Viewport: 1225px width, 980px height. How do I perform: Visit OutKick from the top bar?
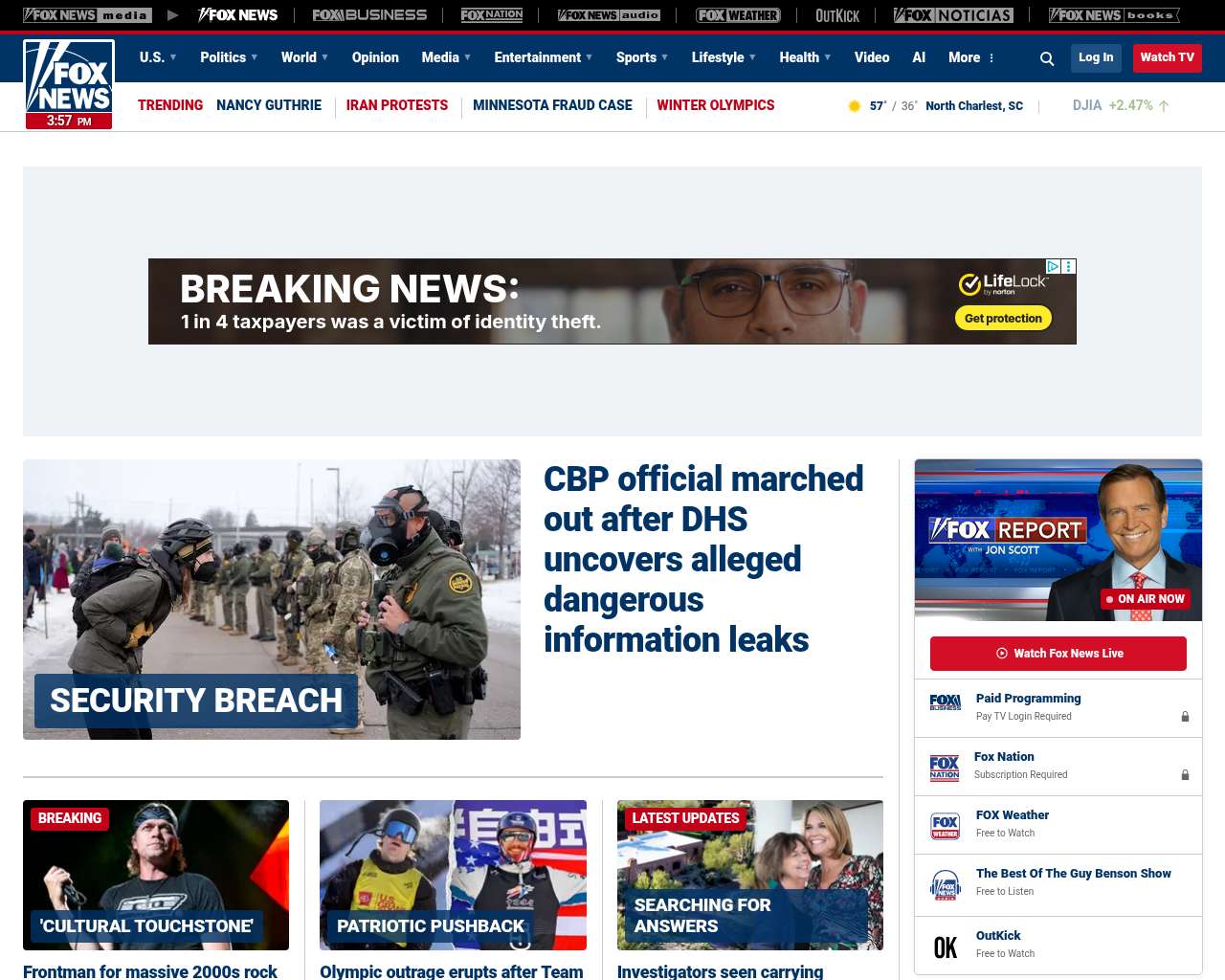click(x=837, y=15)
